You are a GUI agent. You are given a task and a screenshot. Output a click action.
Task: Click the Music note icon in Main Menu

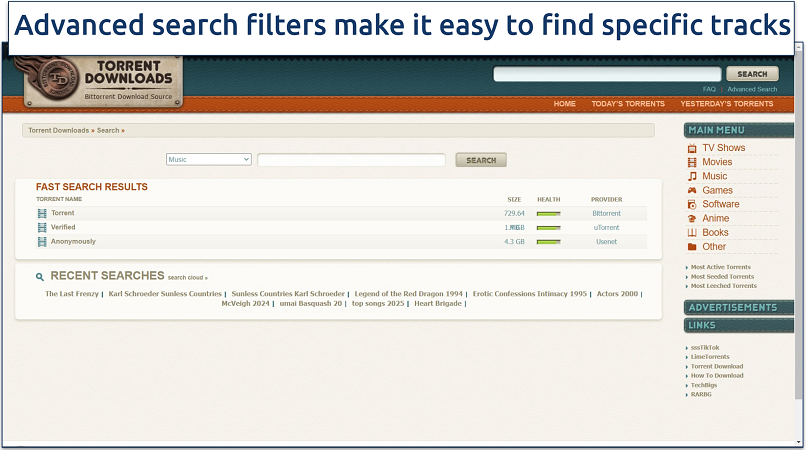[692, 176]
